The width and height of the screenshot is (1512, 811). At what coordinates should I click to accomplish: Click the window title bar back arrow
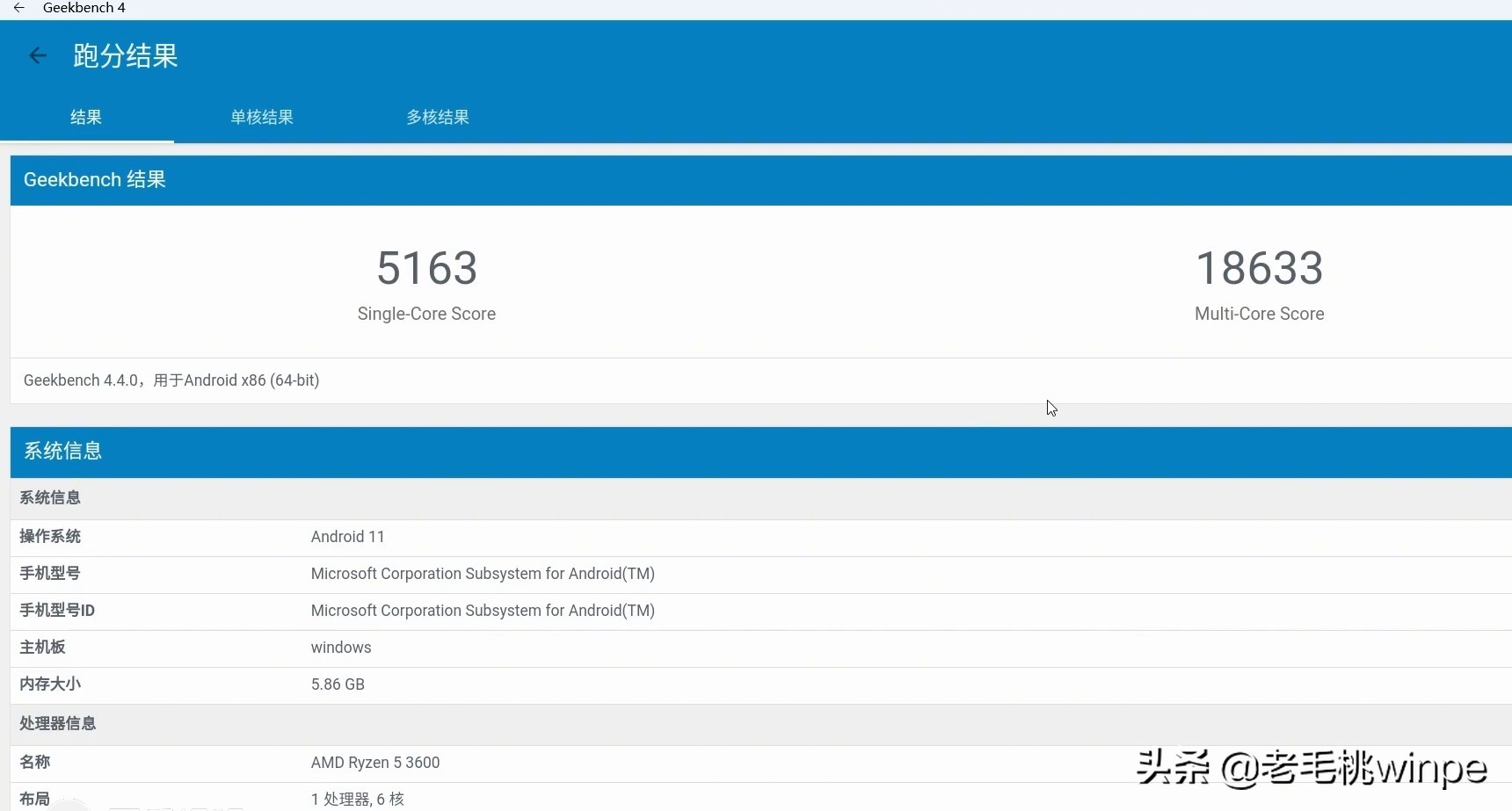[x=18, y=8]
